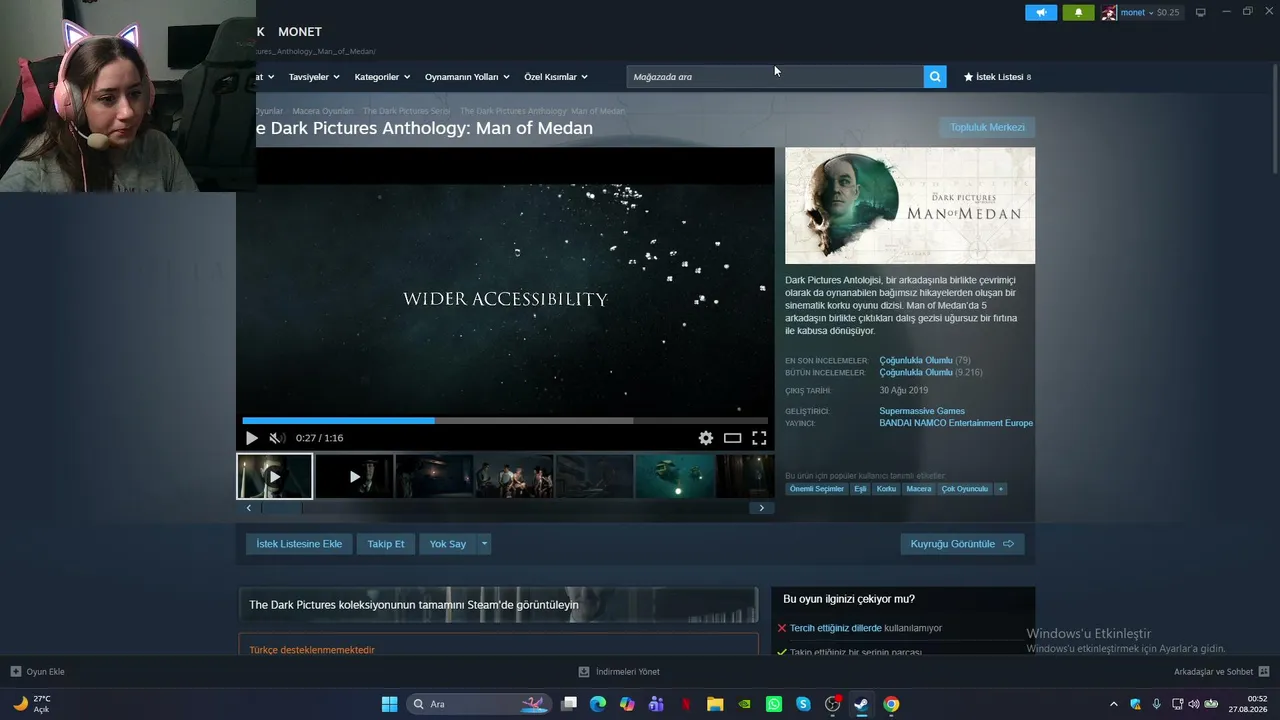Open Netflix from the taskbar
1280x720 pixels.
pyautogui.click(x=686, y=704)
